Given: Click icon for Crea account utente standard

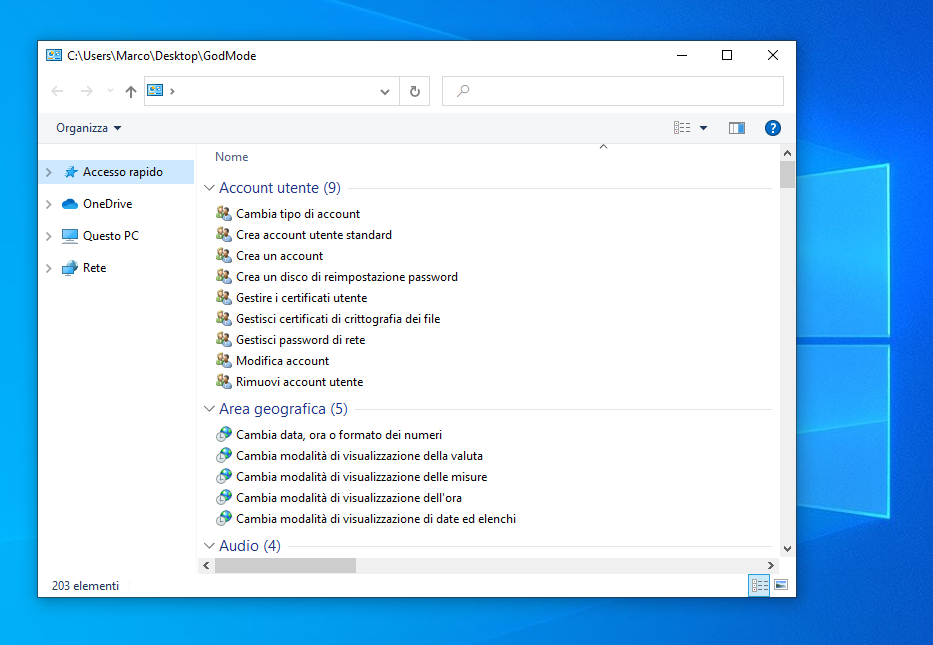Looking at the screenshot, I should click(x=224, y=234).
